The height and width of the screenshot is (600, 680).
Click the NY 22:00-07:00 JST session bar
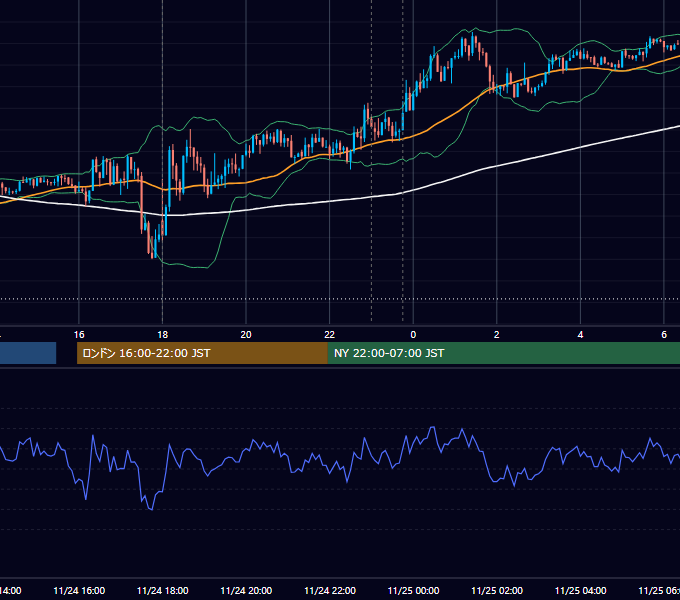pos(503,353)
